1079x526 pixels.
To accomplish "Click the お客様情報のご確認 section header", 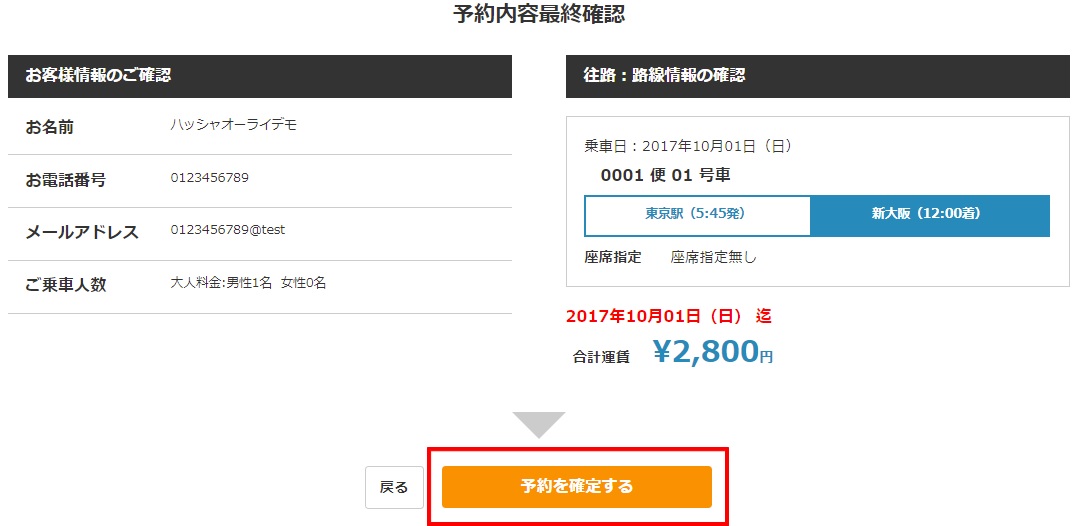I will 98,76.
